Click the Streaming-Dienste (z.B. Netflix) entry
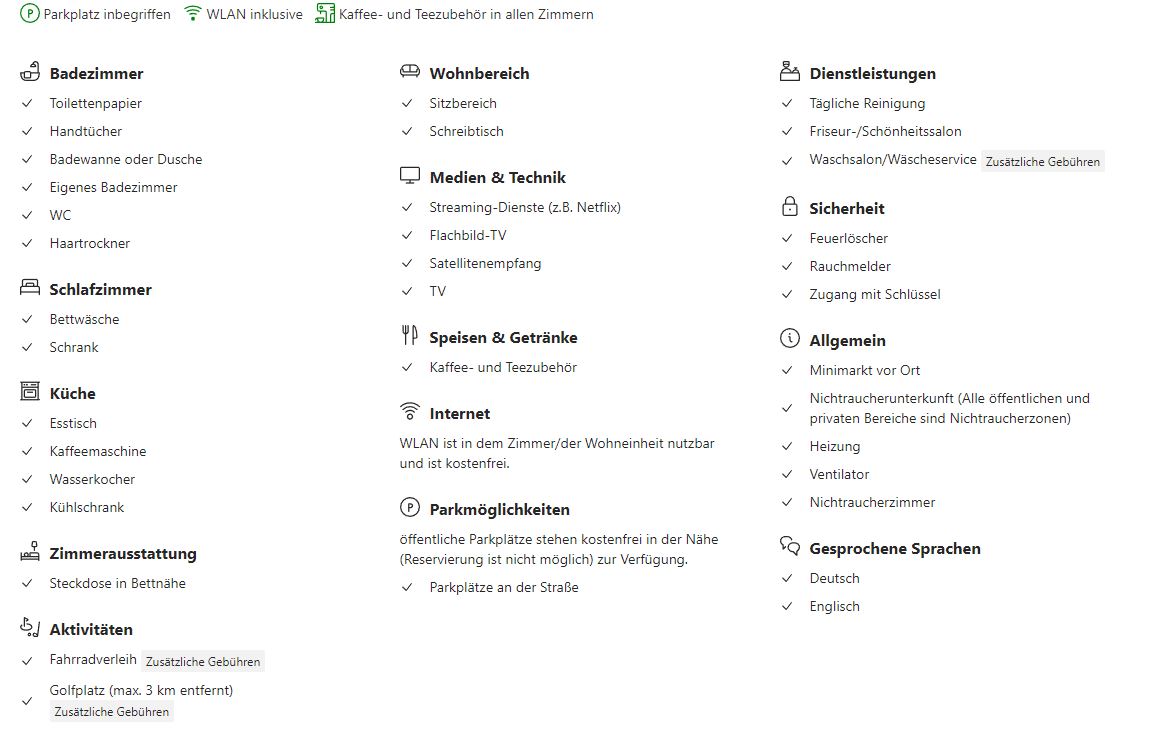 (x=525, y=207)
